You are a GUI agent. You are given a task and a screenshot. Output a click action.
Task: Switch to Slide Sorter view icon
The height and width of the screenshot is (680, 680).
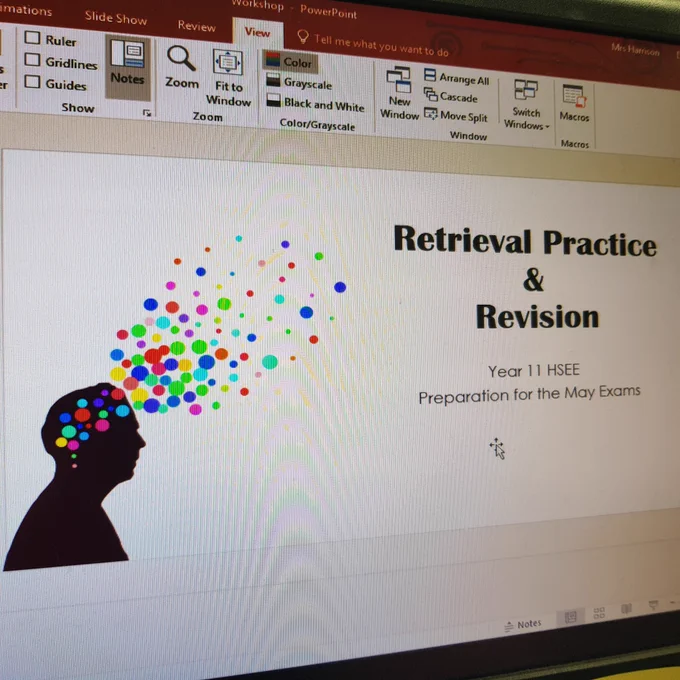click(x=599, y=613)
